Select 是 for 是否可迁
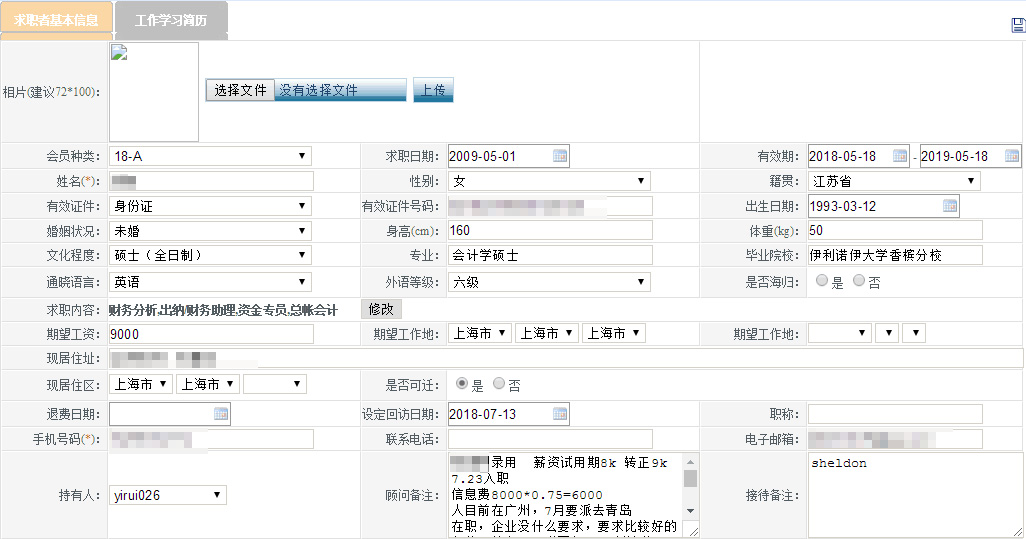Viewport: 1026px width, 539px height. [462, 383]
